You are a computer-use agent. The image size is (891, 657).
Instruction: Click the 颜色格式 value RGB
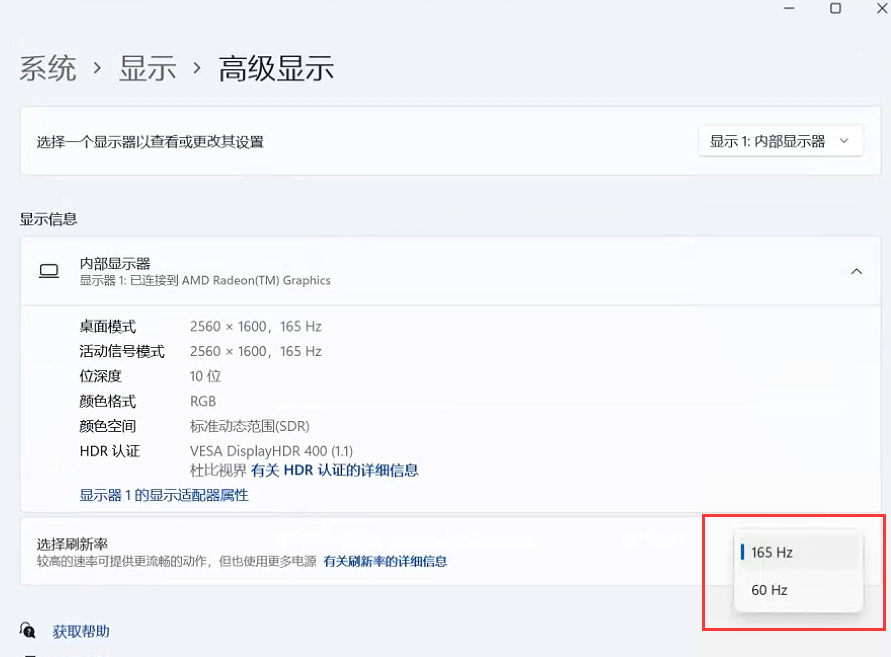tap(203, 401)
